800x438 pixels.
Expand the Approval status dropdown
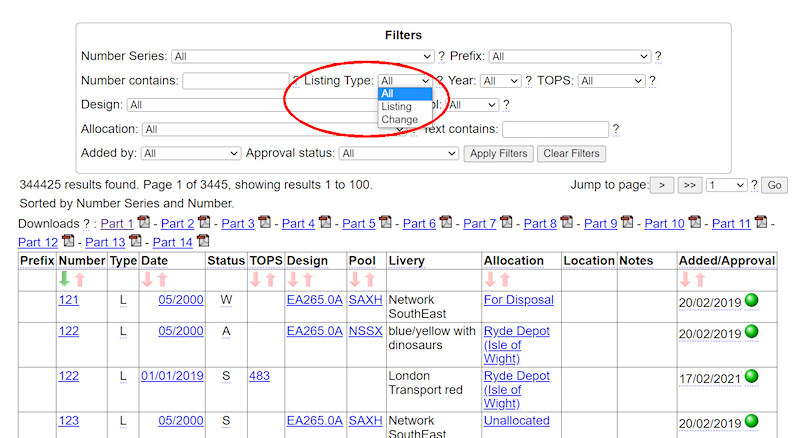click(x=398, y=154)
